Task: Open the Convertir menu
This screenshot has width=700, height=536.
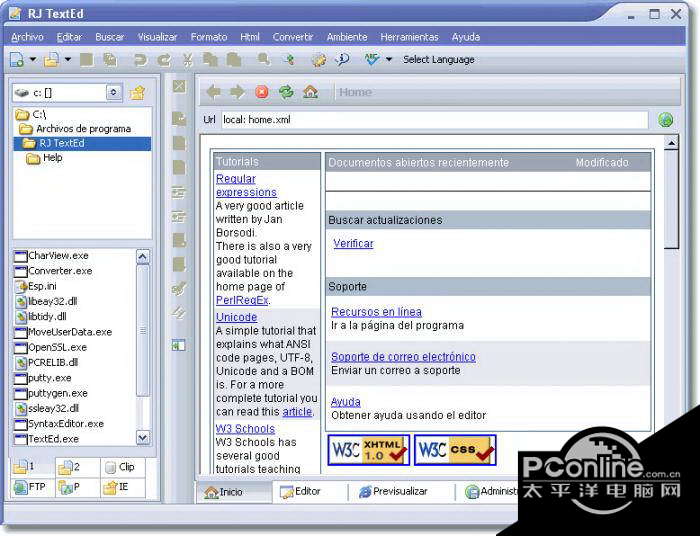Action: (x=293, y=37)
